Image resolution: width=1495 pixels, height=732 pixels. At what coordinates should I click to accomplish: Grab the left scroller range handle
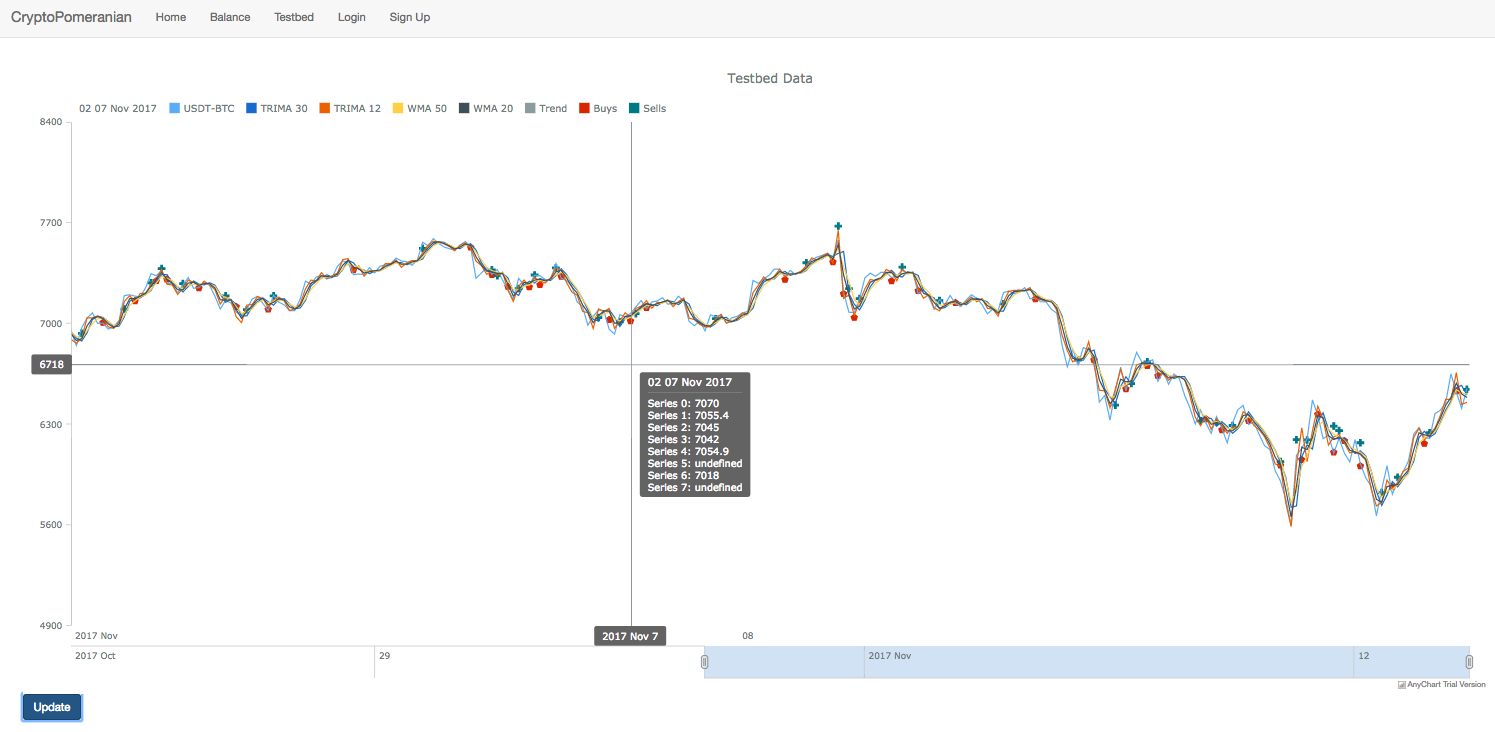(x=704, y=662)
